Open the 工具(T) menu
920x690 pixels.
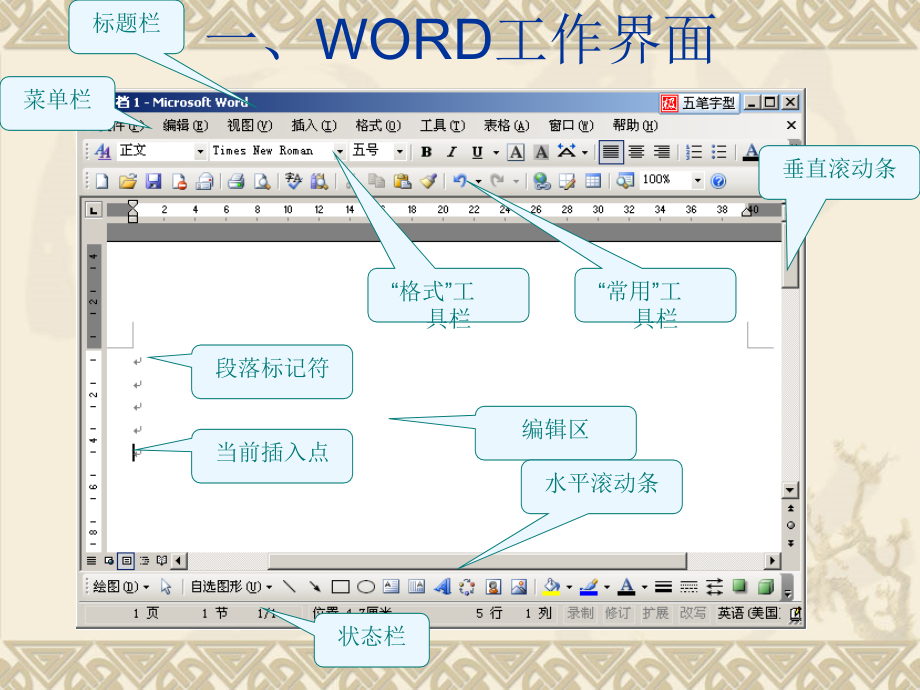[442, 125]
